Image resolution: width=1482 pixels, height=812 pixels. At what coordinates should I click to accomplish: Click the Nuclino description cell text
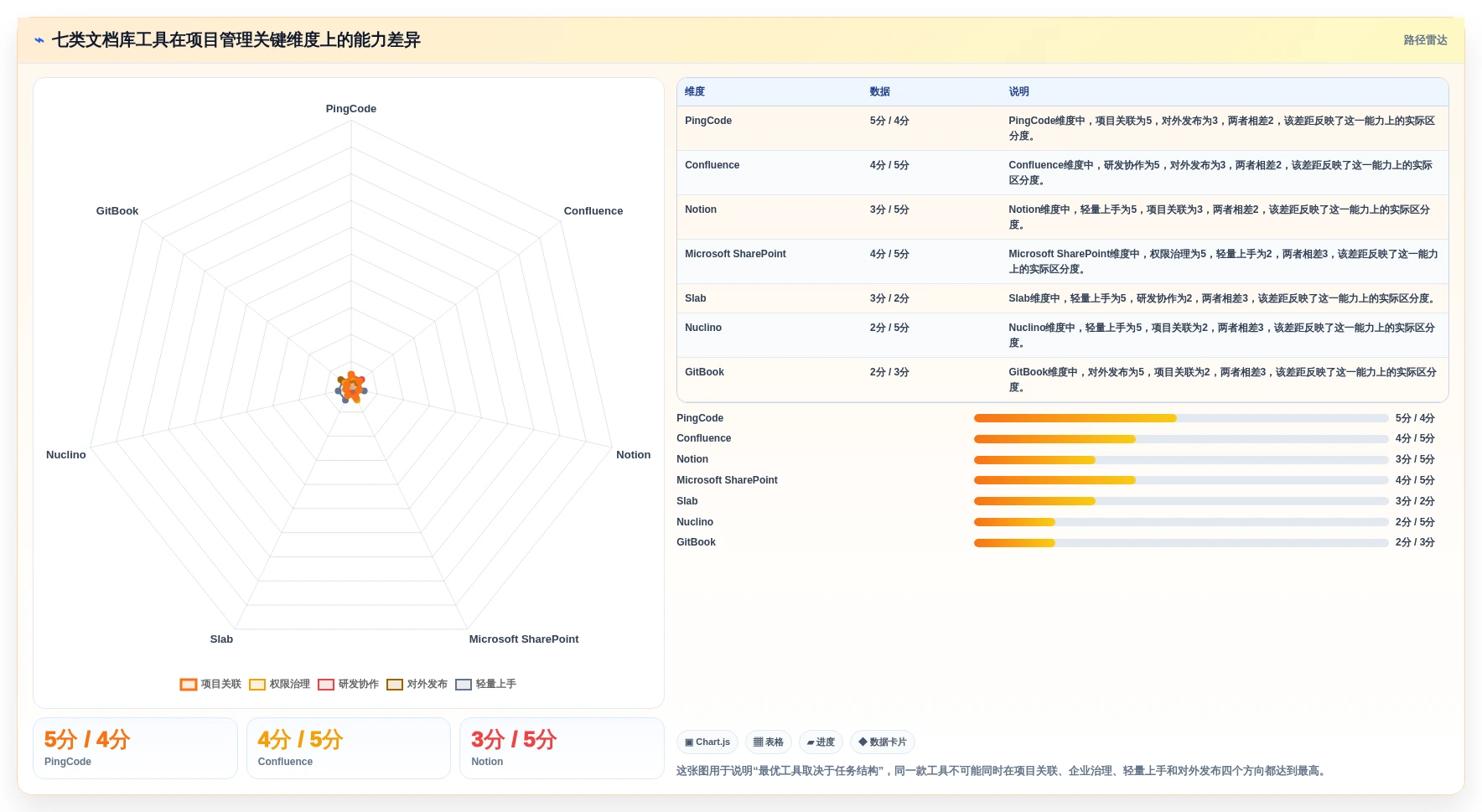(1222, 335)
